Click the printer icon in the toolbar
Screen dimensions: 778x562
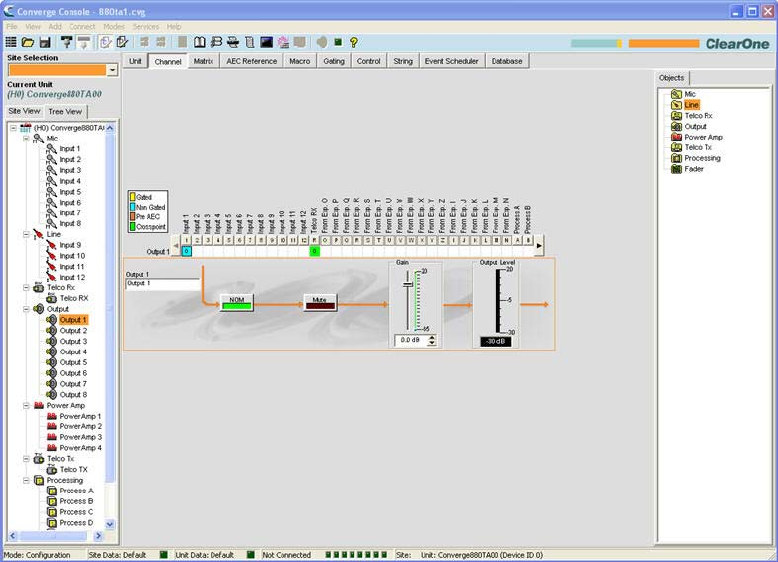(233, 43)
